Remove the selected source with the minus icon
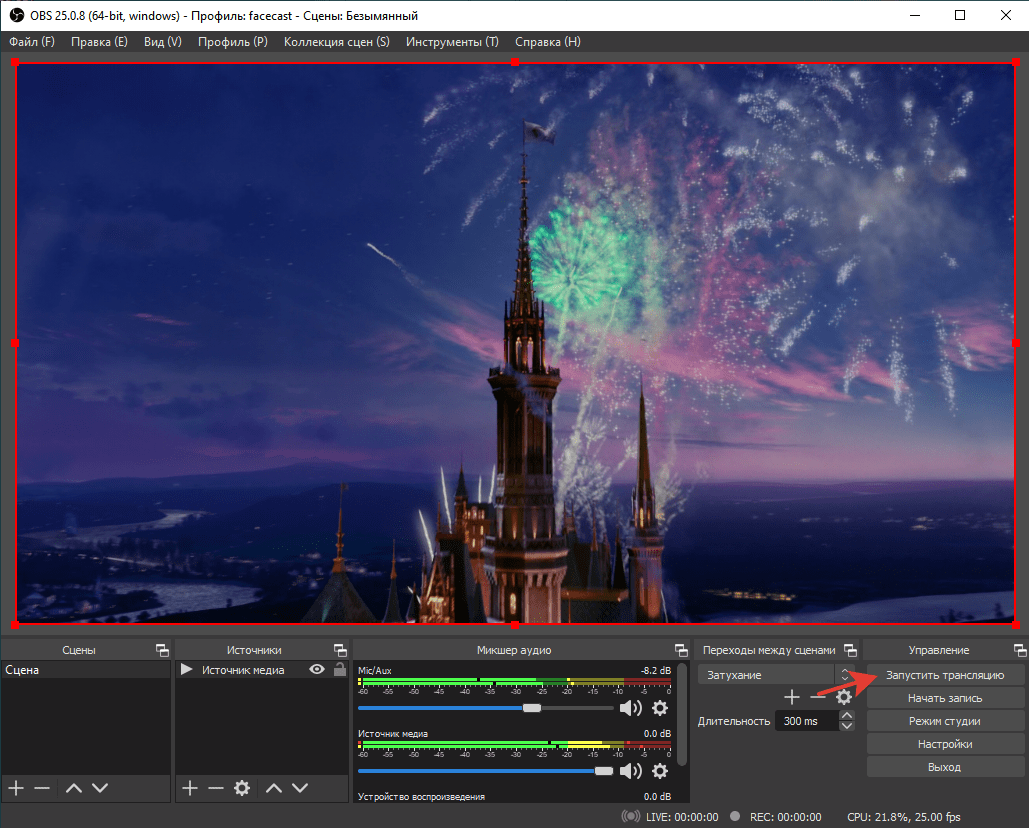Viewport: 1029px width, 828px height. (216, 788)
